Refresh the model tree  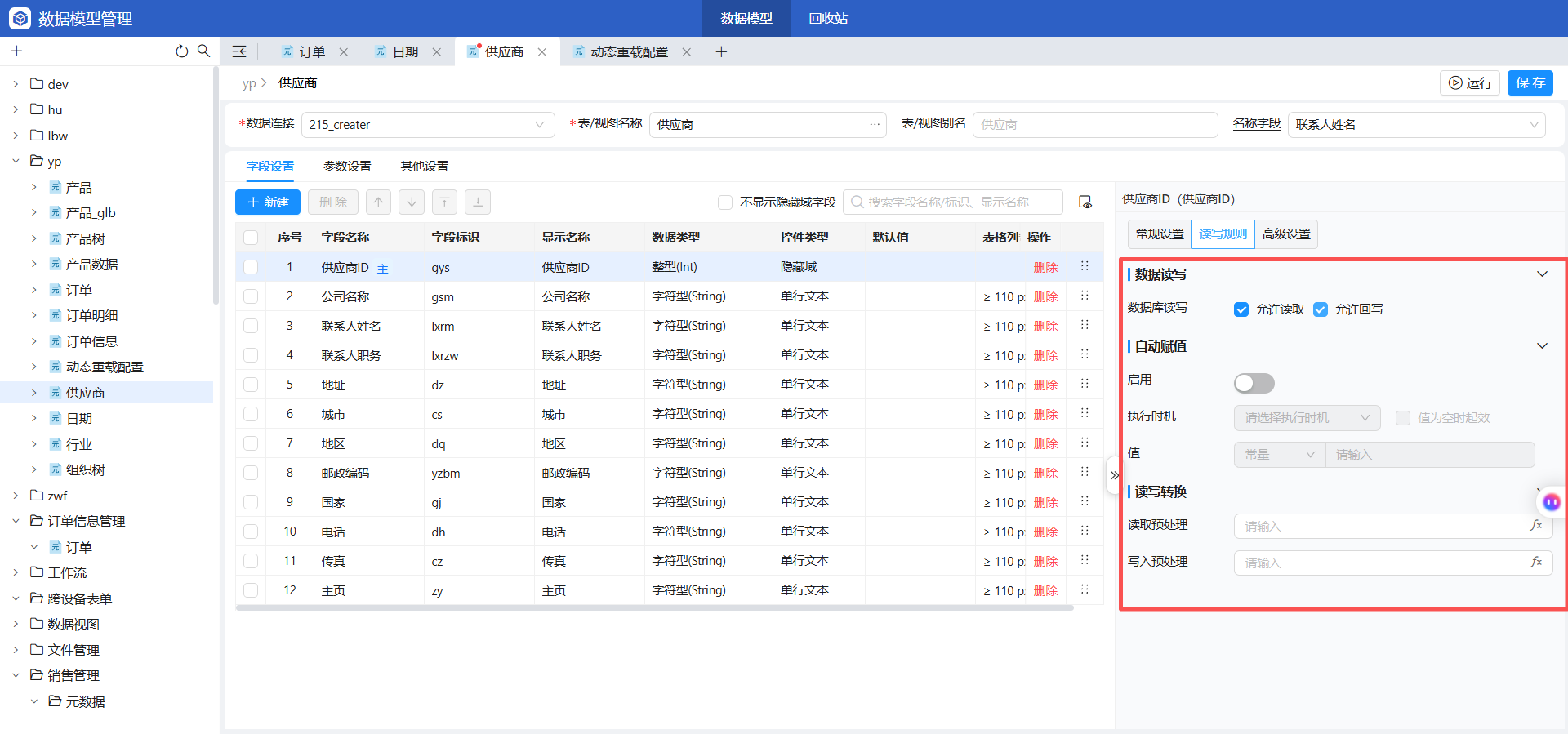181,51
